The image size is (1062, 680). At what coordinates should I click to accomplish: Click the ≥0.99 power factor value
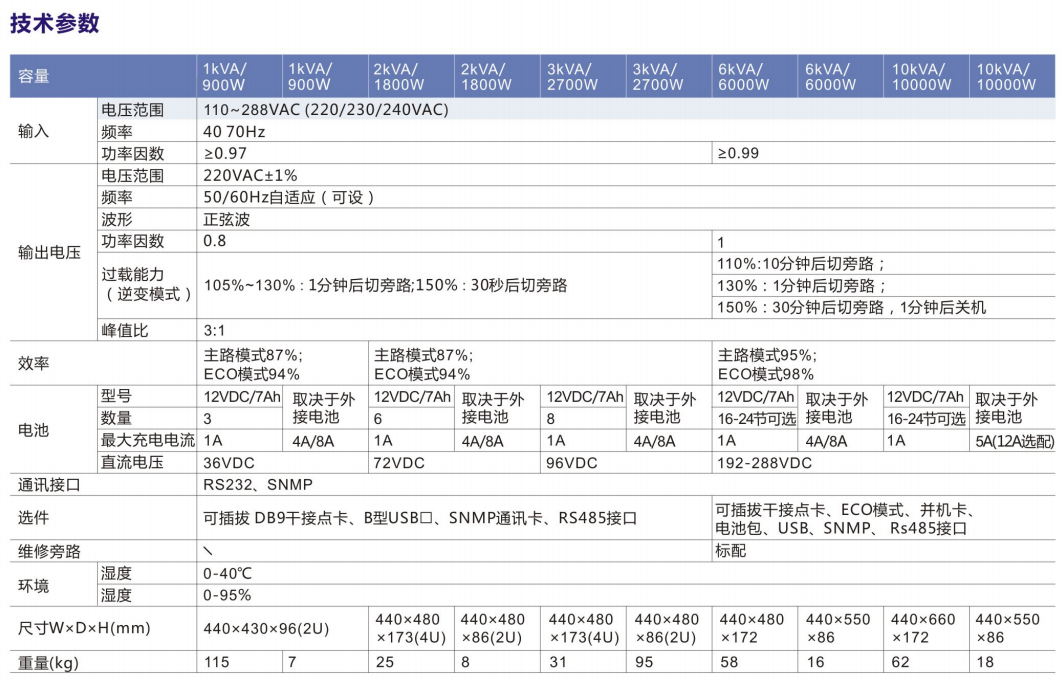point(738,153)
